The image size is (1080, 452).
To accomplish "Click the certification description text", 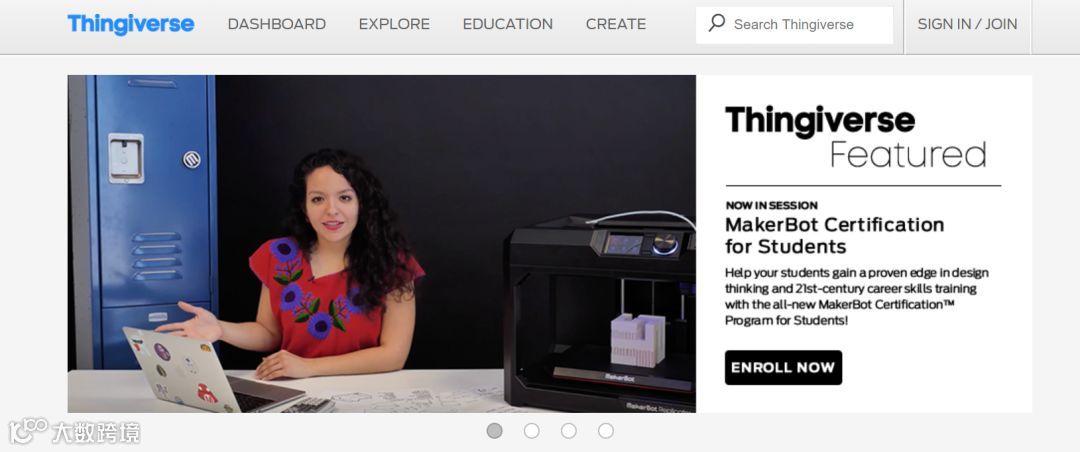I will pos(856,296).
